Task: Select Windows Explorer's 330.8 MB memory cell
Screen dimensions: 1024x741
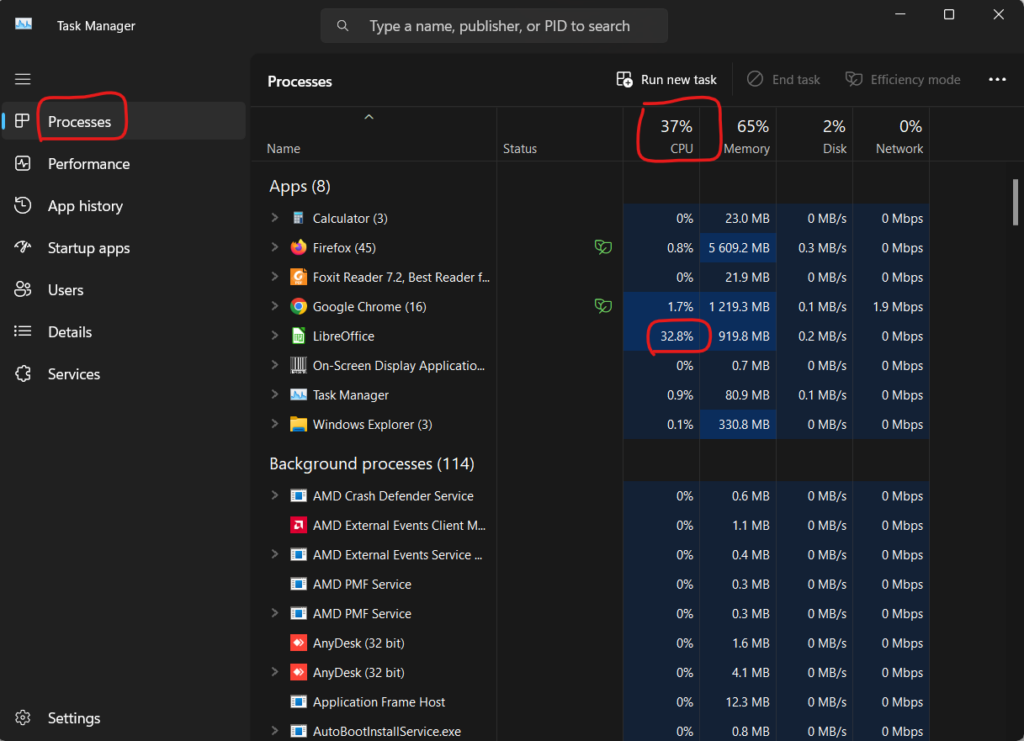Action: pos(738,424)
